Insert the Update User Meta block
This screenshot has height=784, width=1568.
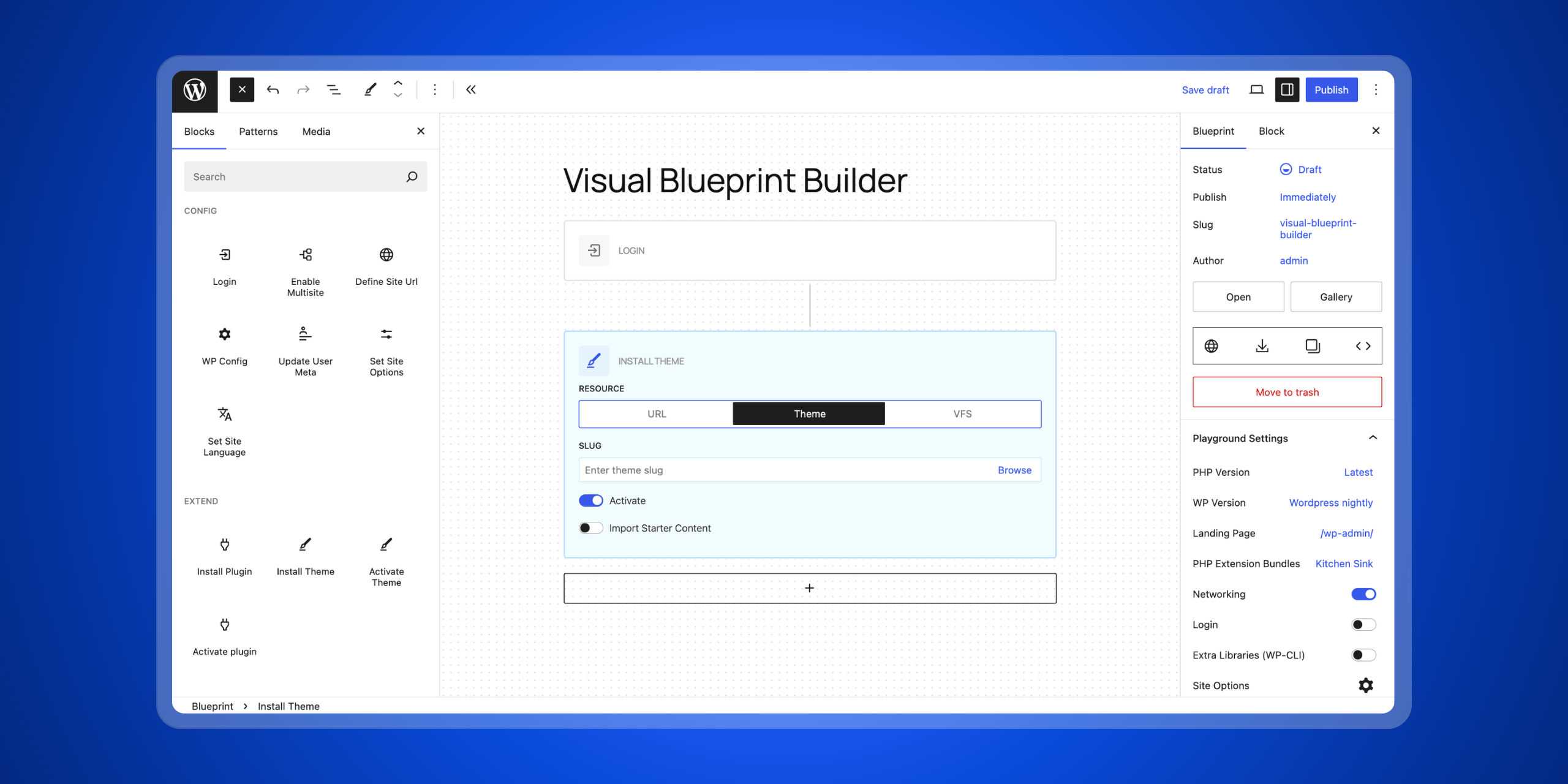(x=305, y=352)
